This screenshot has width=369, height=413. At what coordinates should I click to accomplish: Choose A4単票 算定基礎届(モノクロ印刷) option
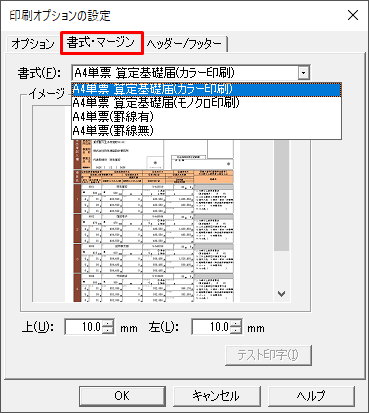tap(206, 103)
